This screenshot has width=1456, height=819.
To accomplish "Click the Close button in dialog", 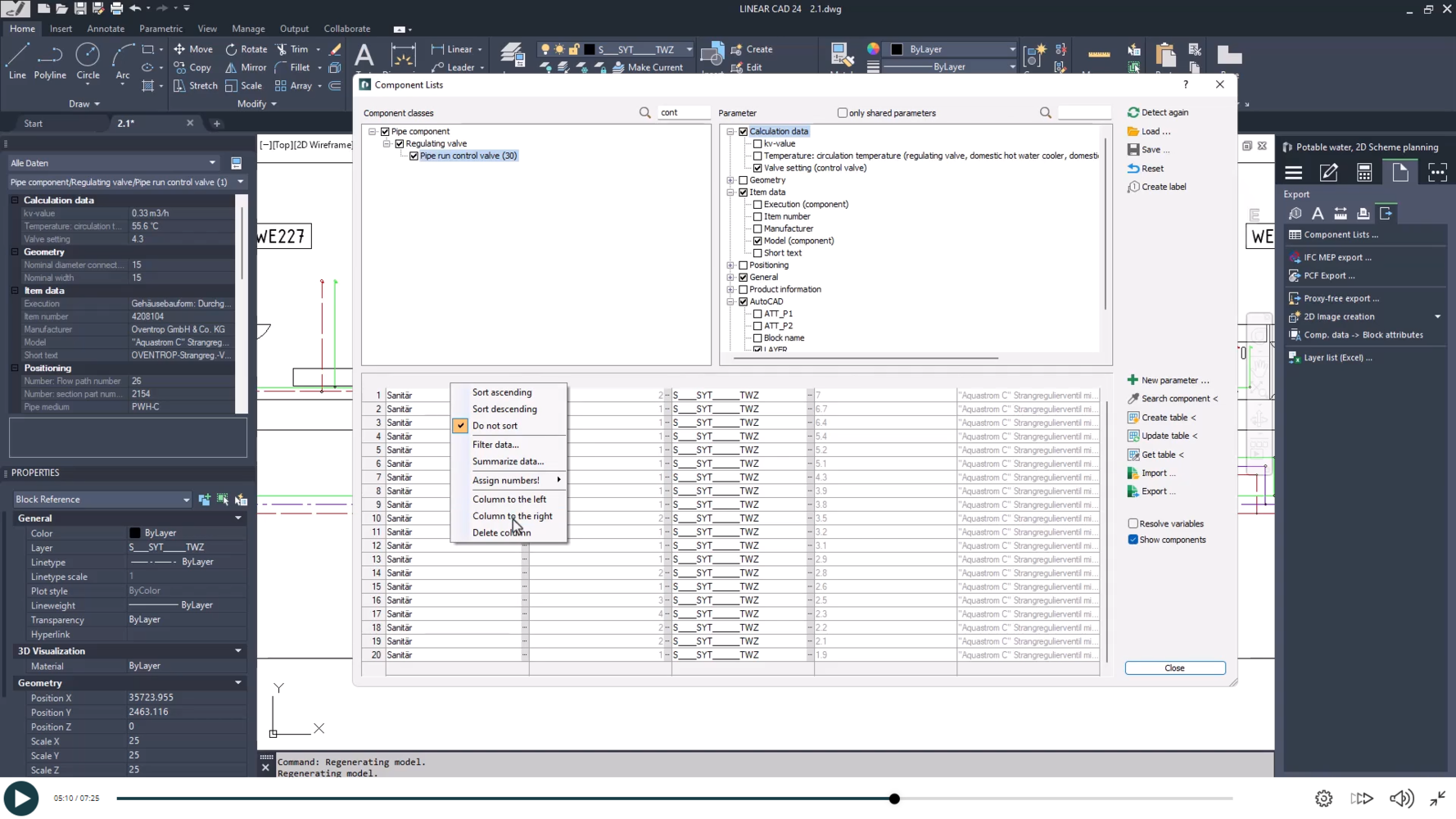I will [x=1174, y=668].
